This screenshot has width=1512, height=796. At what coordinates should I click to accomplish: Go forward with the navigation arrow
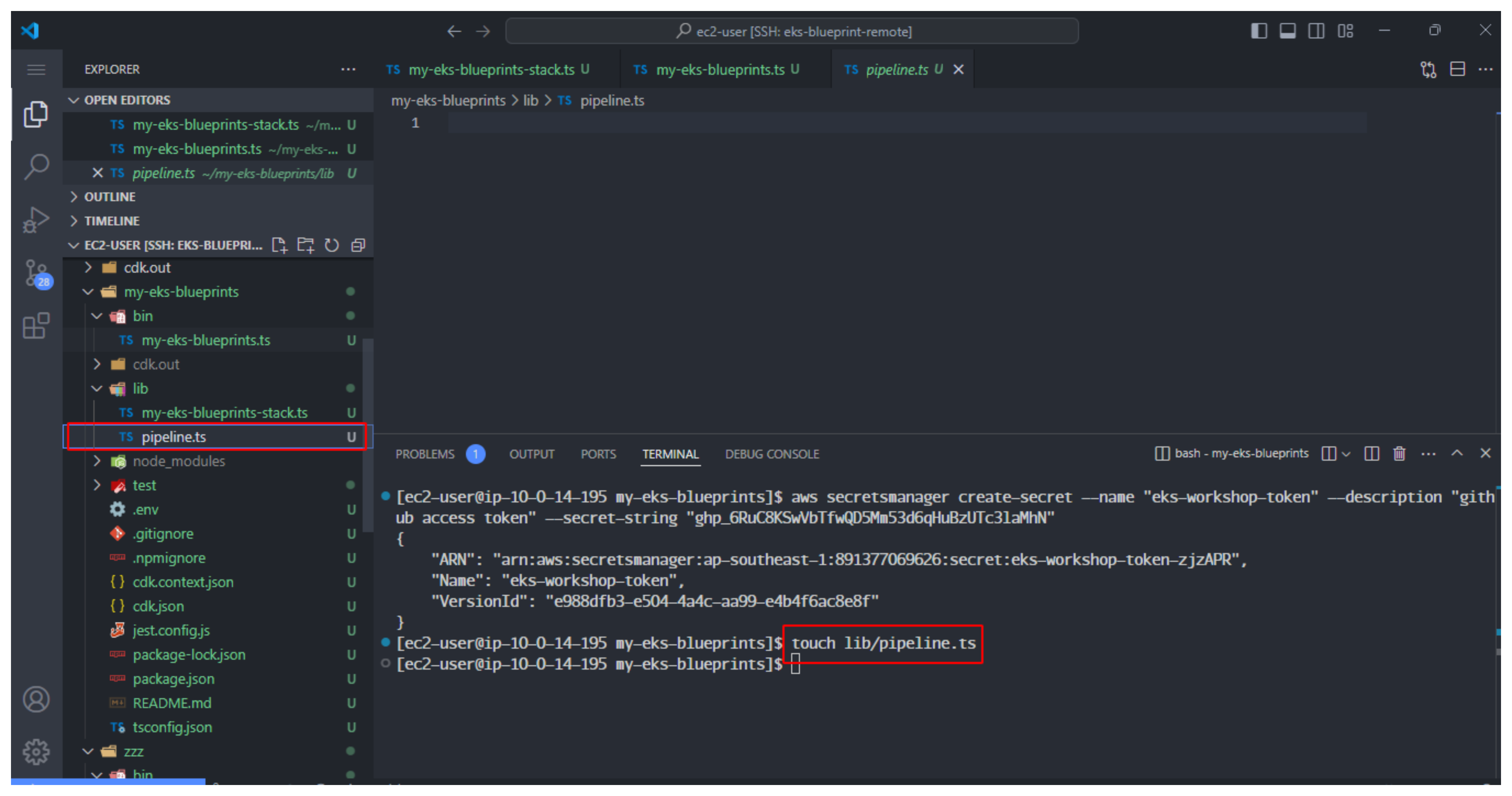pos(483,31)
